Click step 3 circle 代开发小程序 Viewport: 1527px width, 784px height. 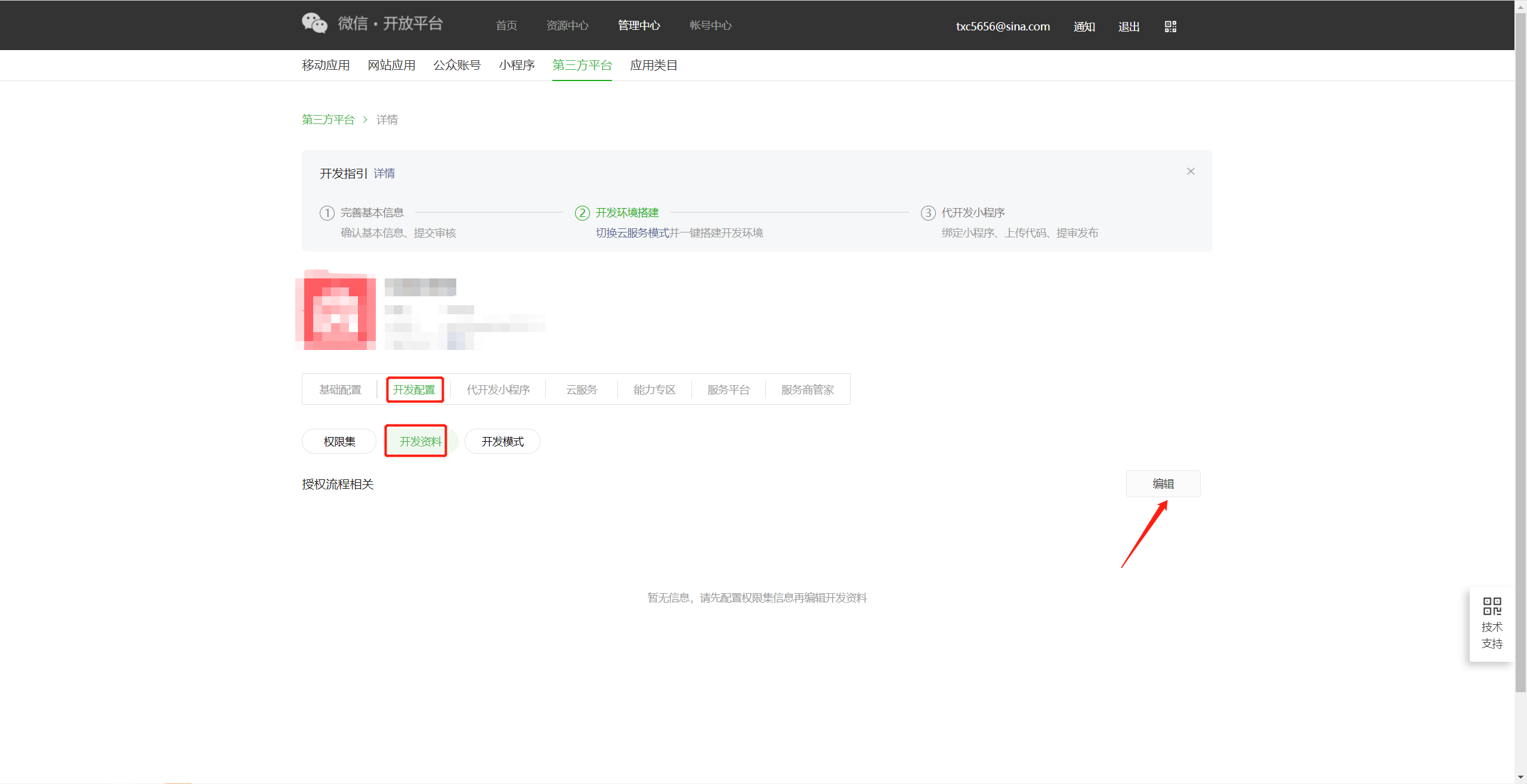click(x=928, y=213)
